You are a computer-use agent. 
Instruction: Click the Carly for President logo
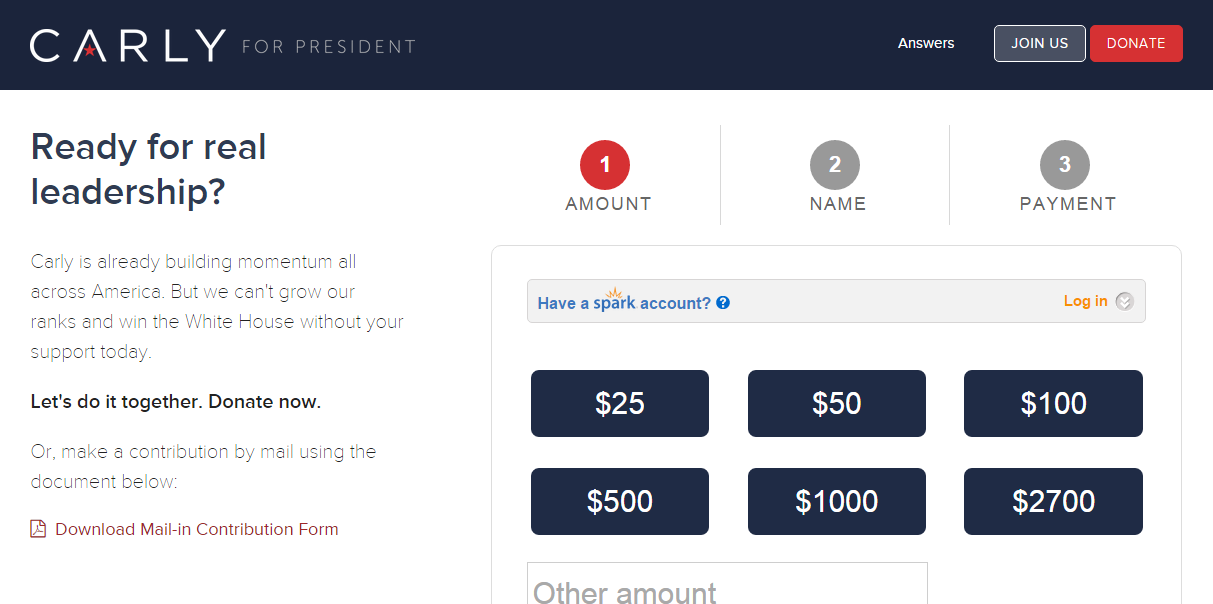[222, 45]
